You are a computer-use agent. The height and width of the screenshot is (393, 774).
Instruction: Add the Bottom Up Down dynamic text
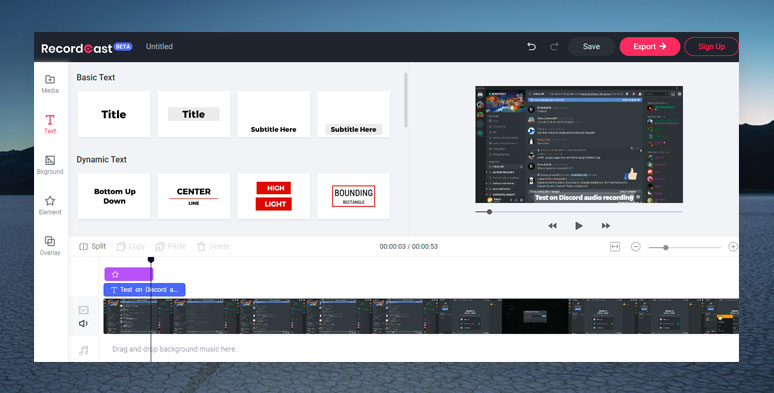coord(114,196)
